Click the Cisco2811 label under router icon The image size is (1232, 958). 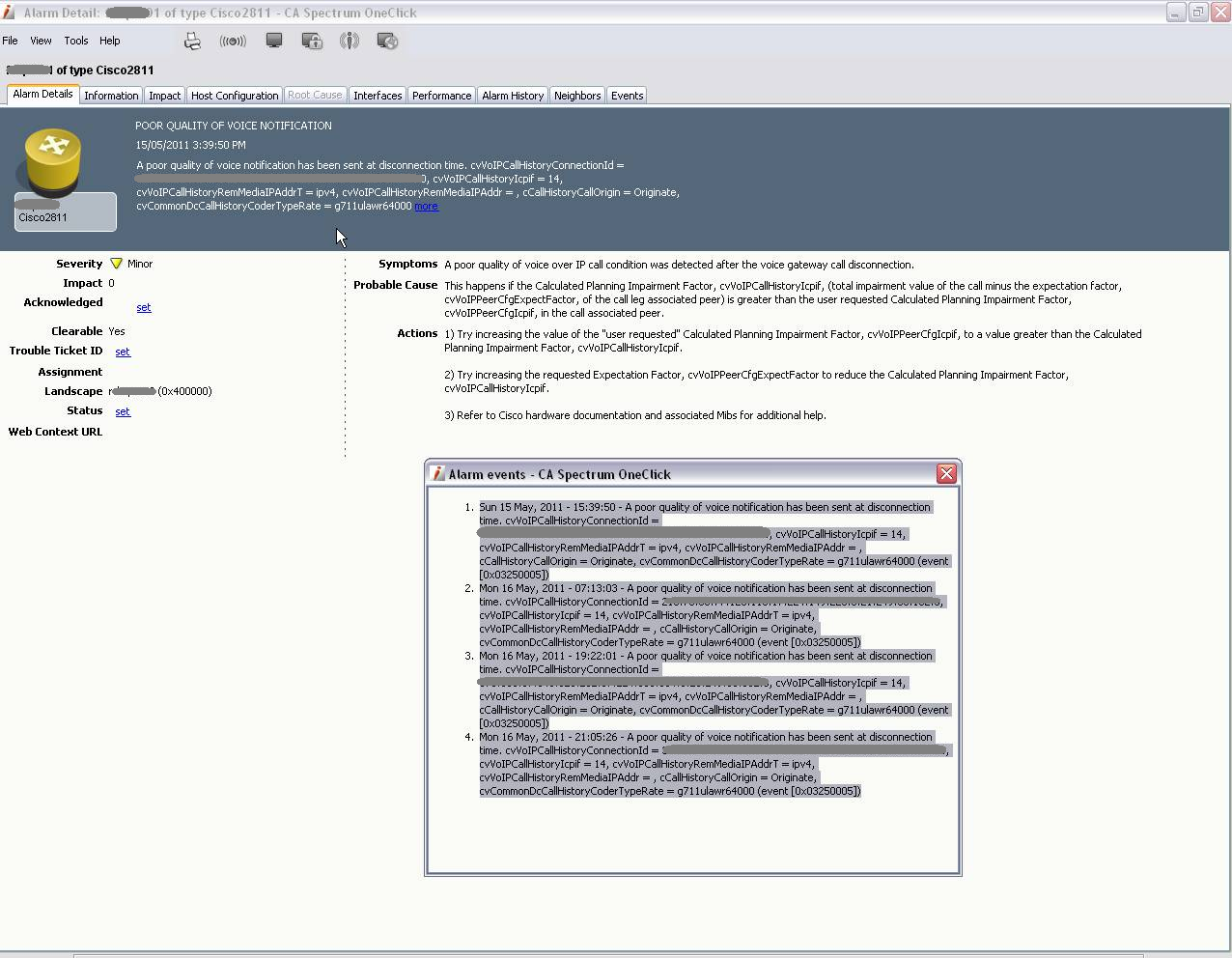42,217
